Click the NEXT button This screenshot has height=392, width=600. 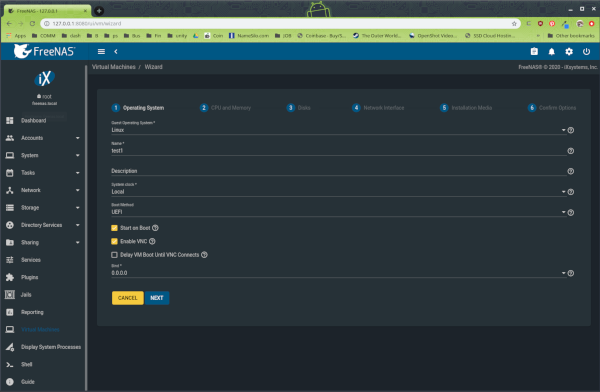pyautogui.click(x=157, y=298)
